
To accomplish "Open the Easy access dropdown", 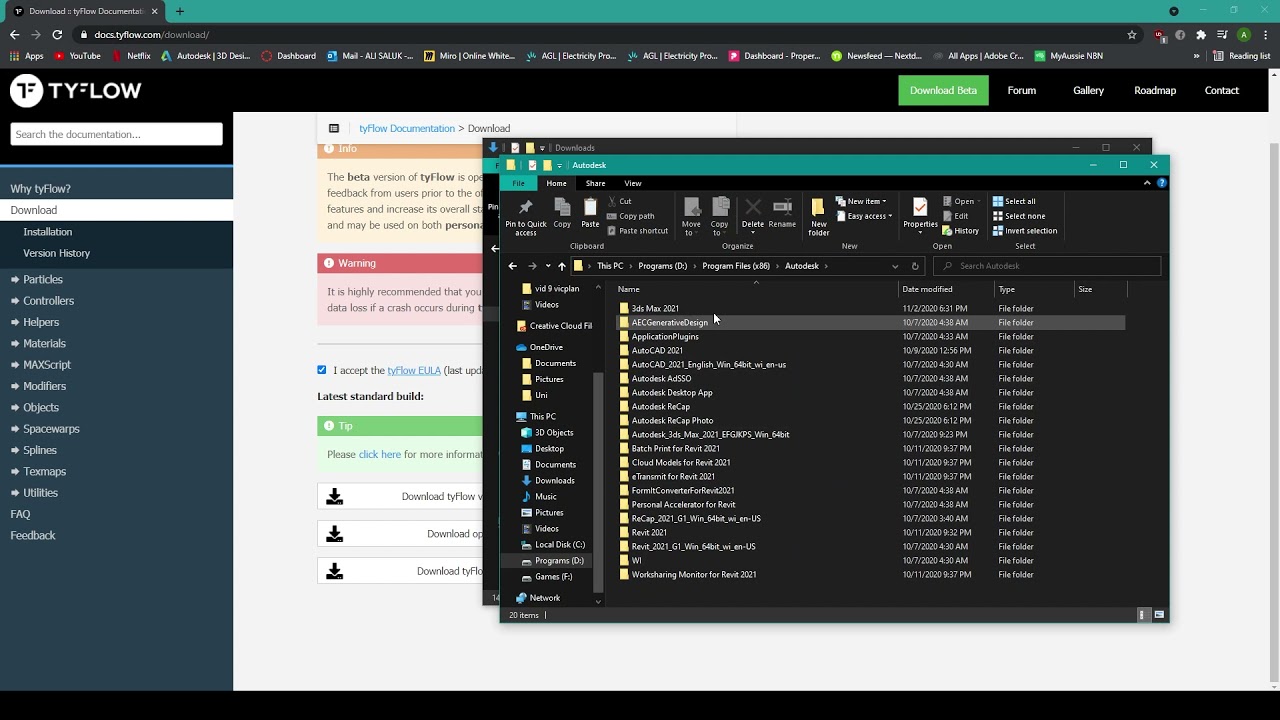I will tap(864, 216).
